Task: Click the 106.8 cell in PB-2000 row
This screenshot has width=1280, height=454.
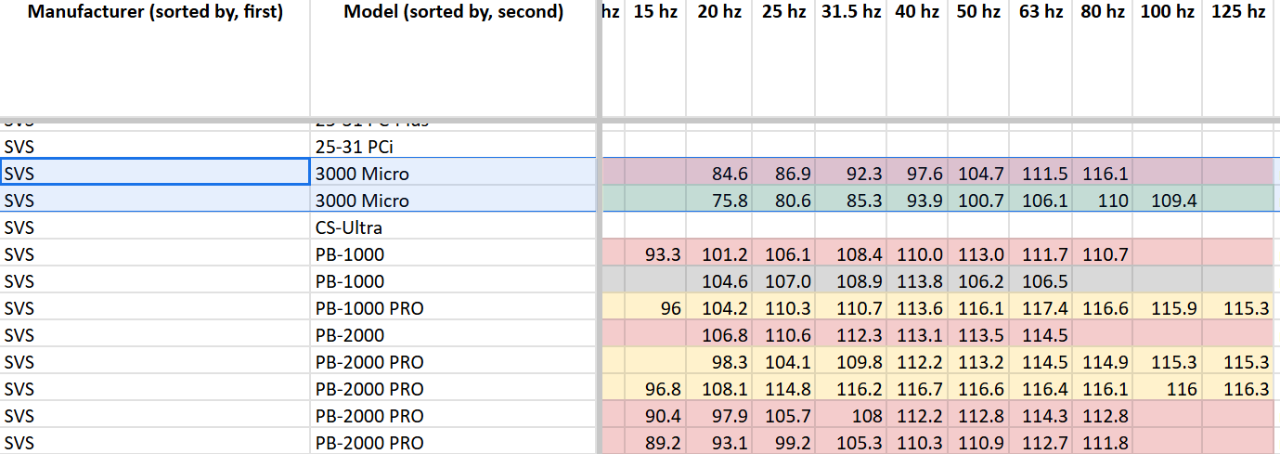Action: point(719,335)
